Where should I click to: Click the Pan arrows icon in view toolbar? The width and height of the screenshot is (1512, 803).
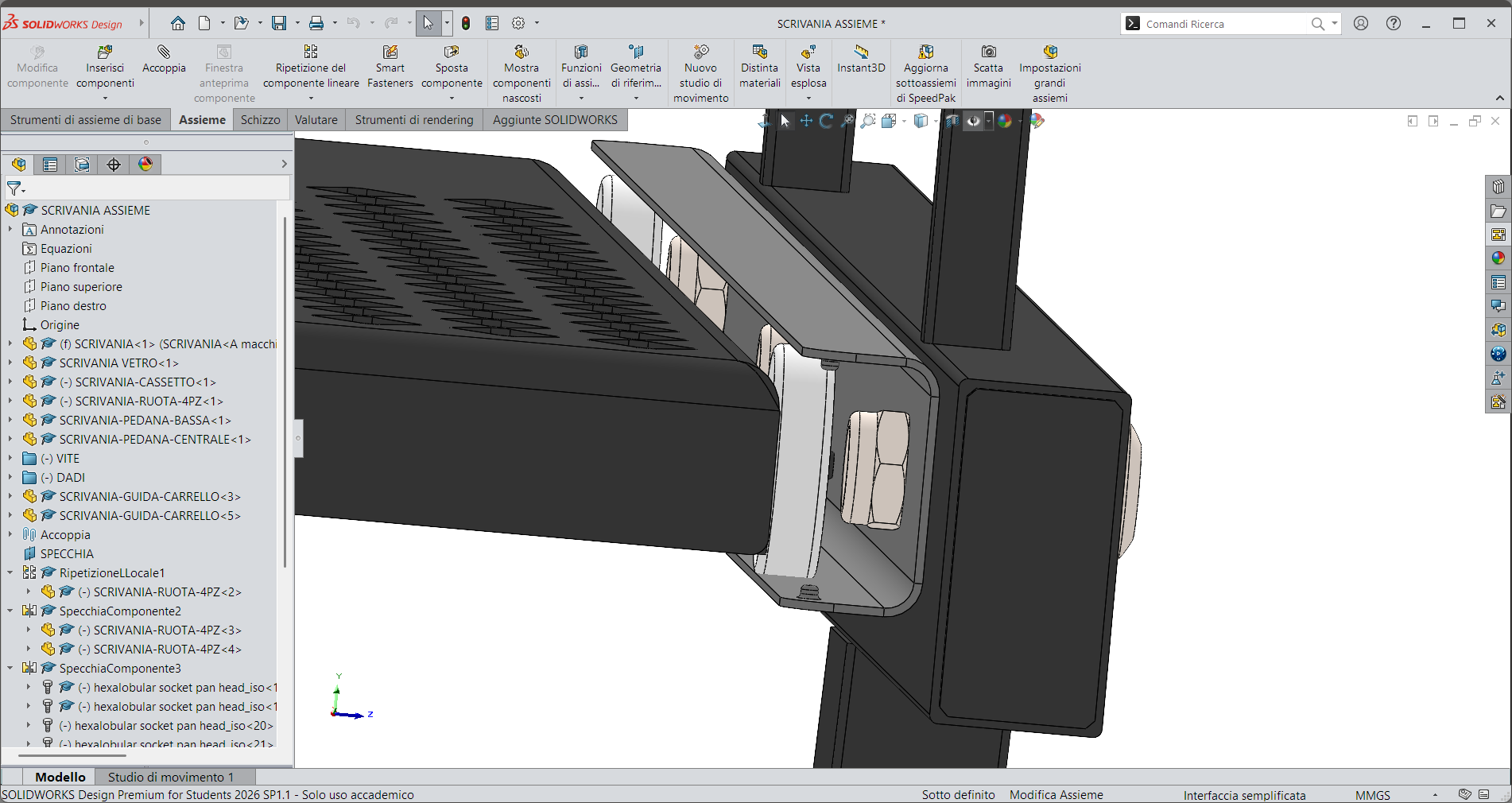tap(806, 121)
